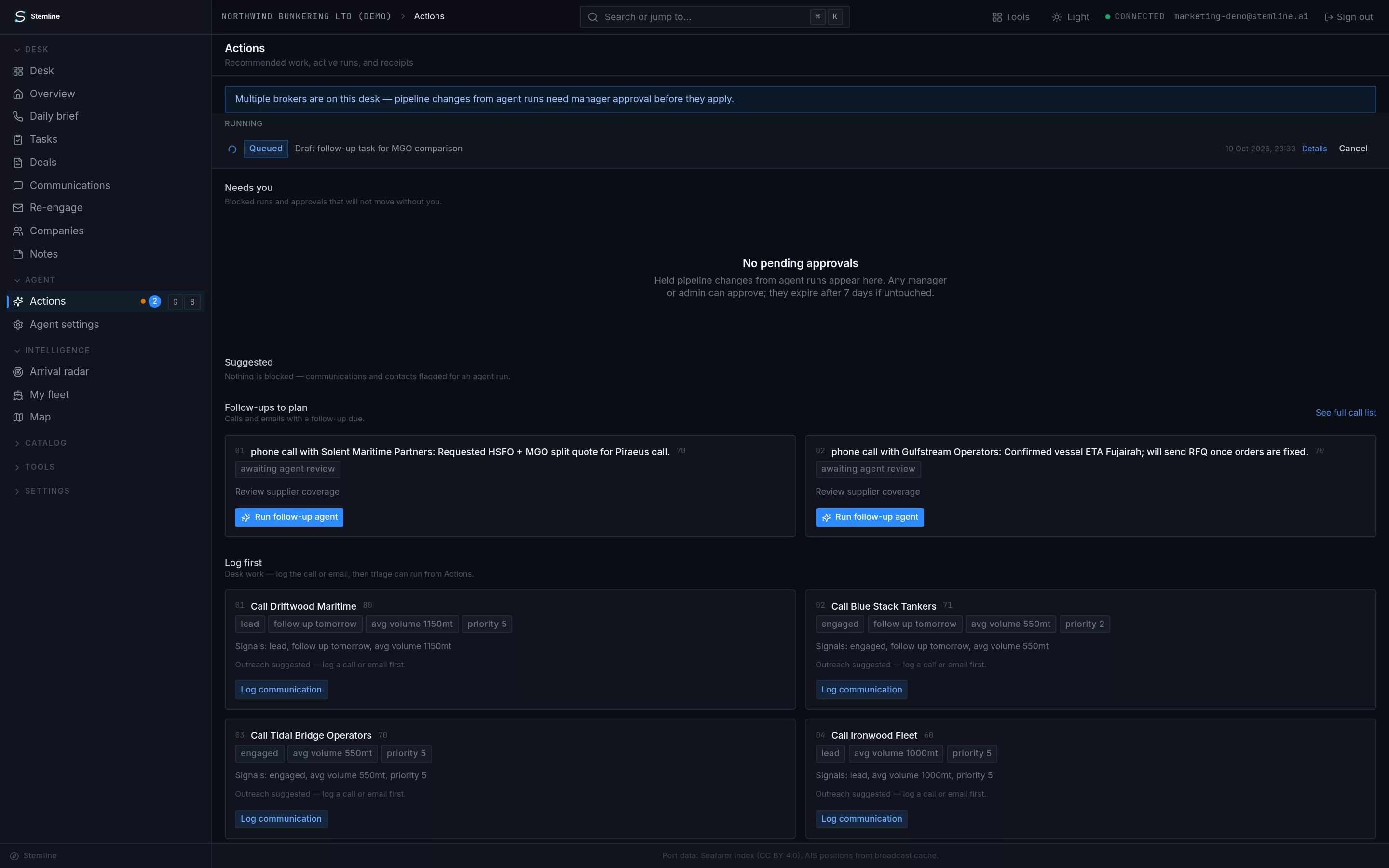The image size is (1389, 868).
Task: Open the Arrival radar icon
Action: (x=18, y=372)
